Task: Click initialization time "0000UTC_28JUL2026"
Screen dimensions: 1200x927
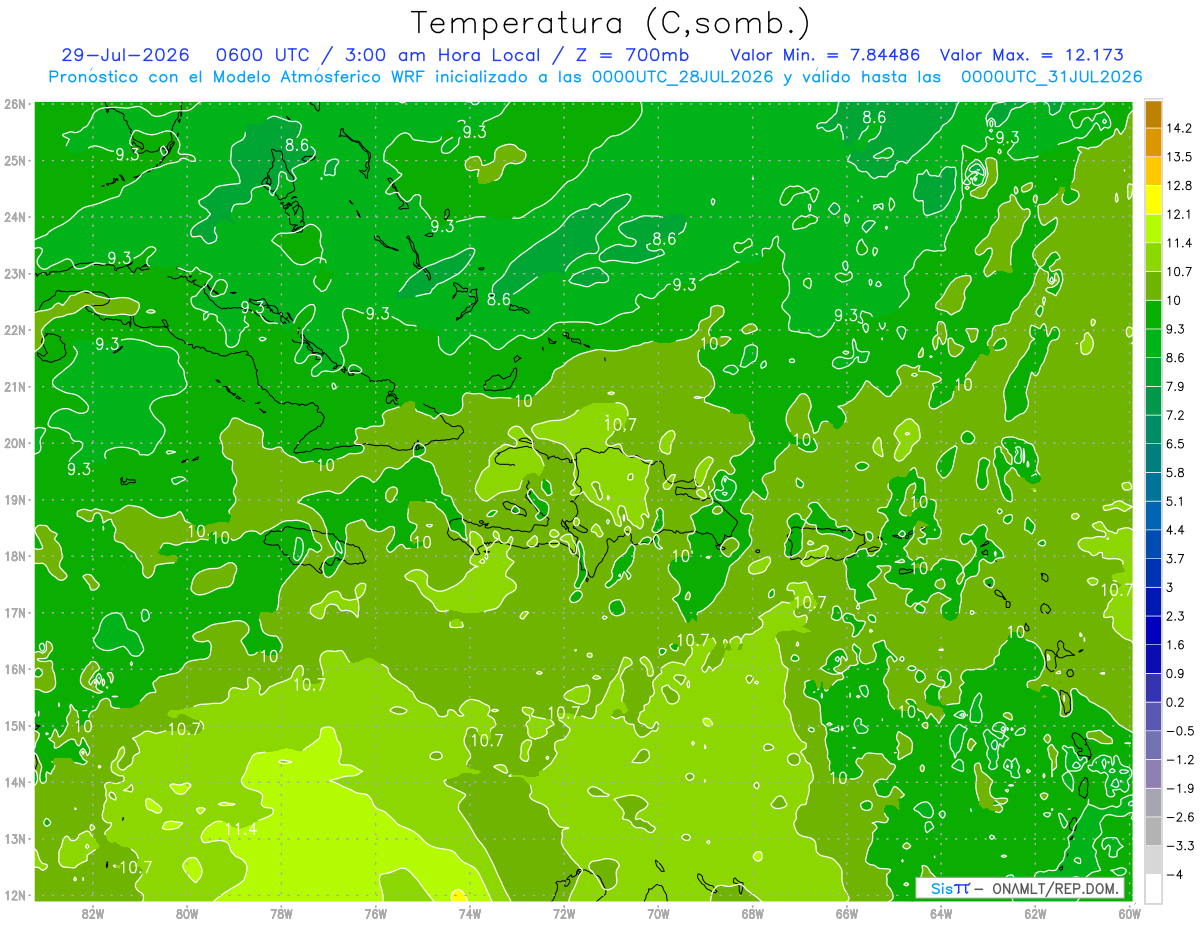Action: (x=682, y=76)
